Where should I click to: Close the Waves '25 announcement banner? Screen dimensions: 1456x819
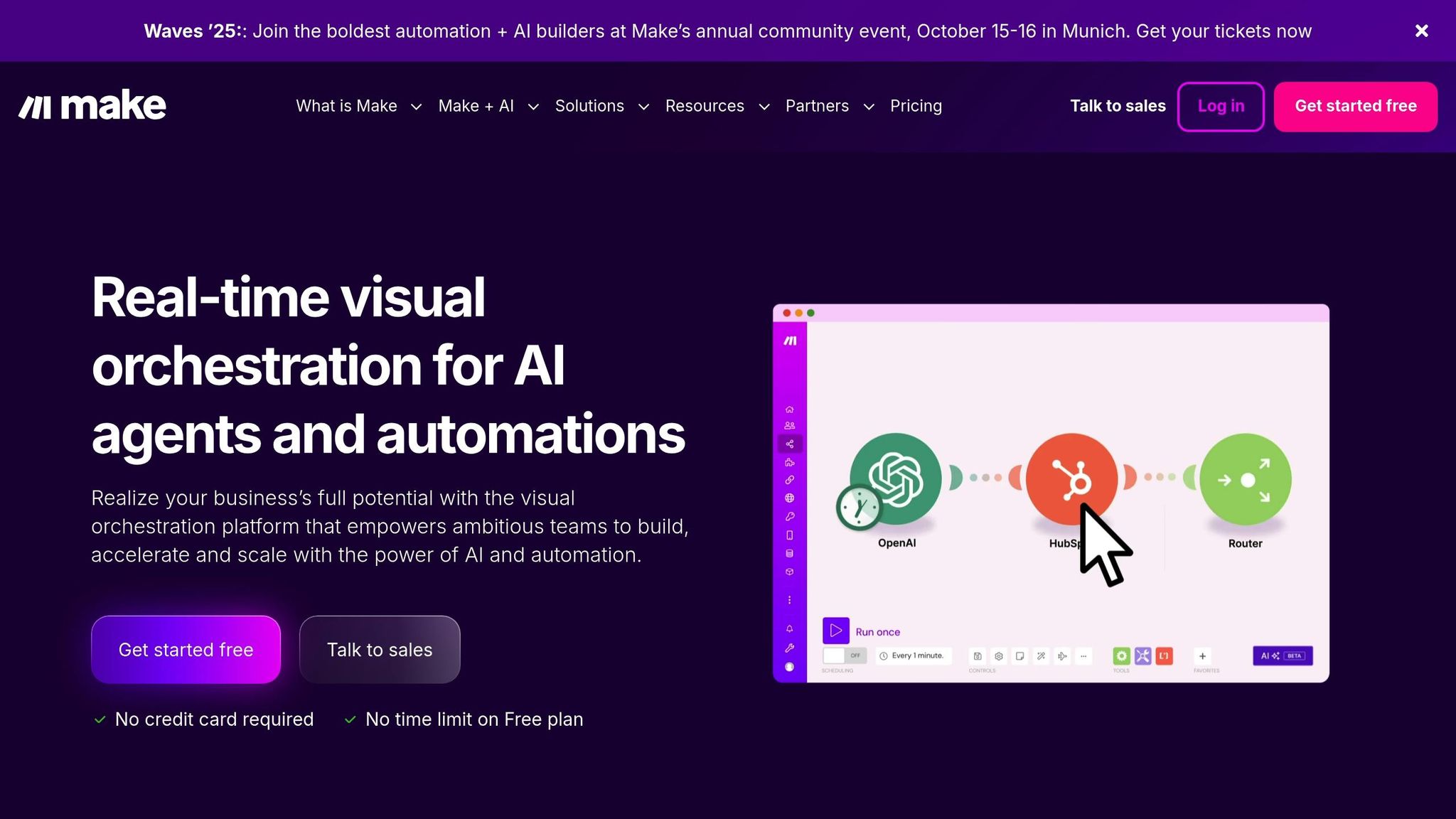tap(1421, 31)
